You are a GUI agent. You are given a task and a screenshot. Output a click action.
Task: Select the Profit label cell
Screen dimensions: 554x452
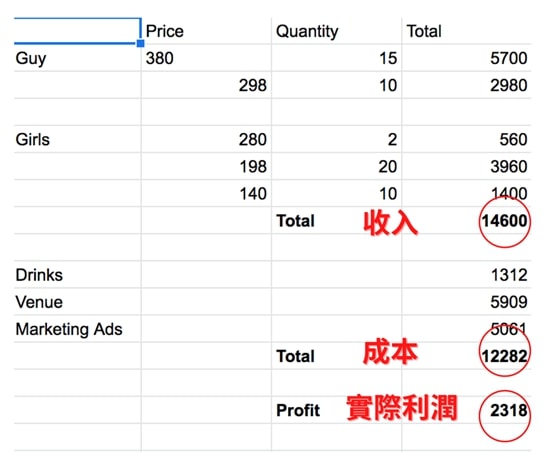336,410
